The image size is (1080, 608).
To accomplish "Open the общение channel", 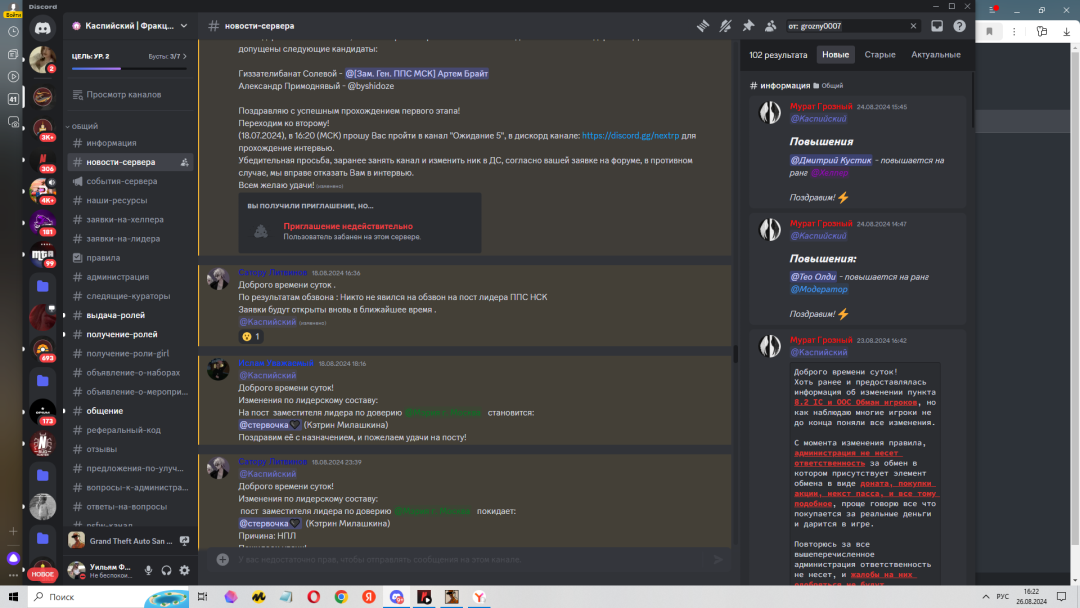I will pyautogui.click(x=130, y=411).
